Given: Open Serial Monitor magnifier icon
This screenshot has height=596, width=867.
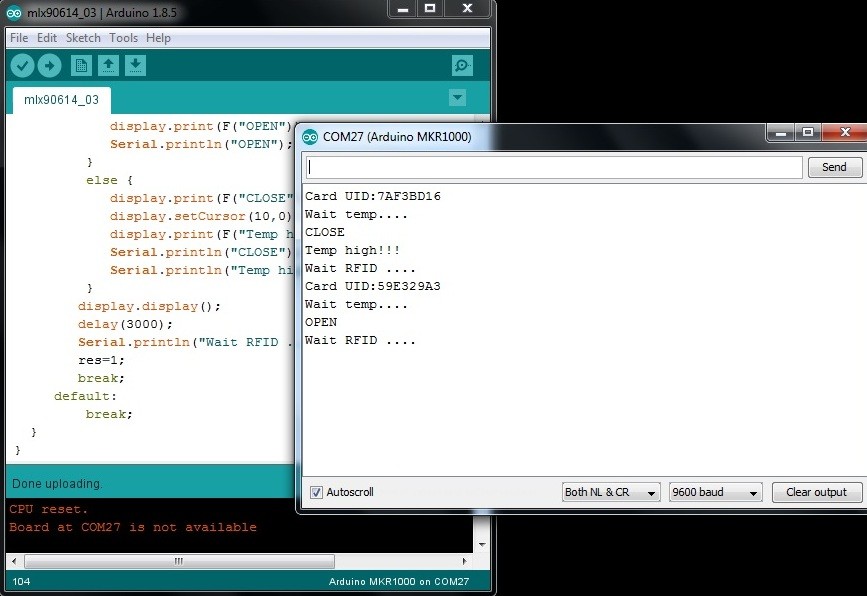Looking at the screenshot, I should click(462, 66).
